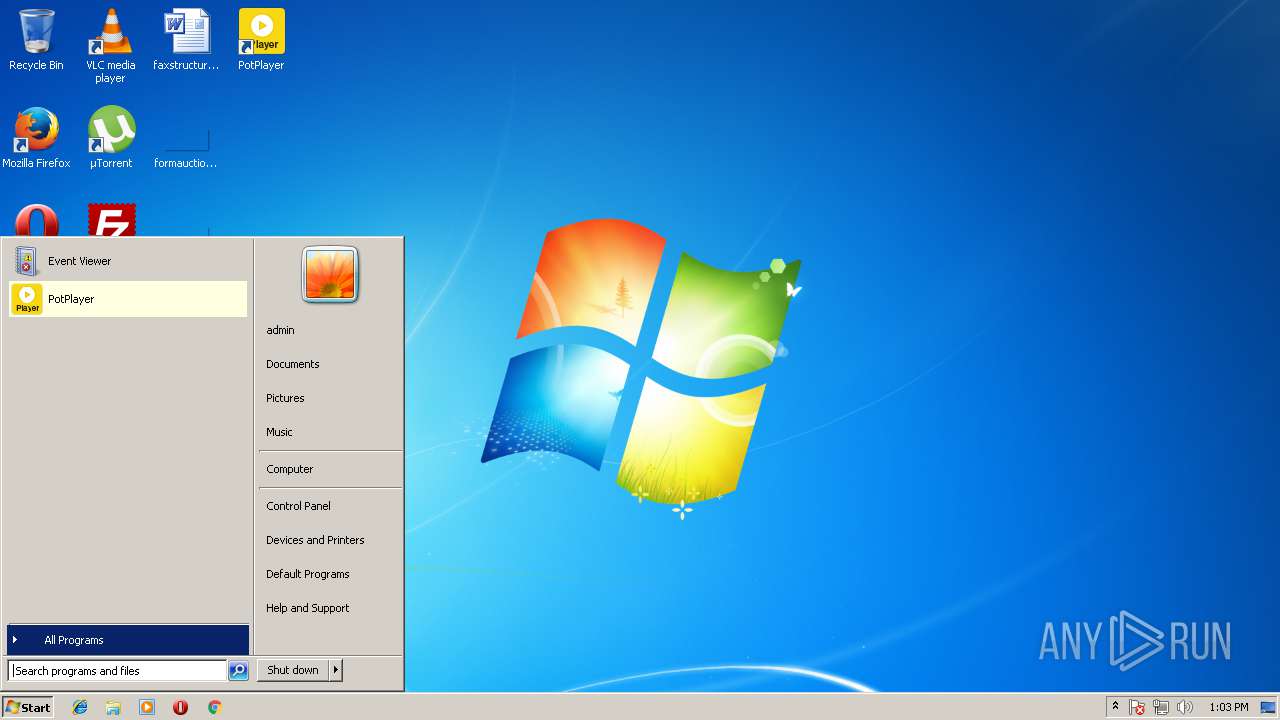
Task: Click the Search programs and files box
Action: pyautogui.click(x=117, y=671)
